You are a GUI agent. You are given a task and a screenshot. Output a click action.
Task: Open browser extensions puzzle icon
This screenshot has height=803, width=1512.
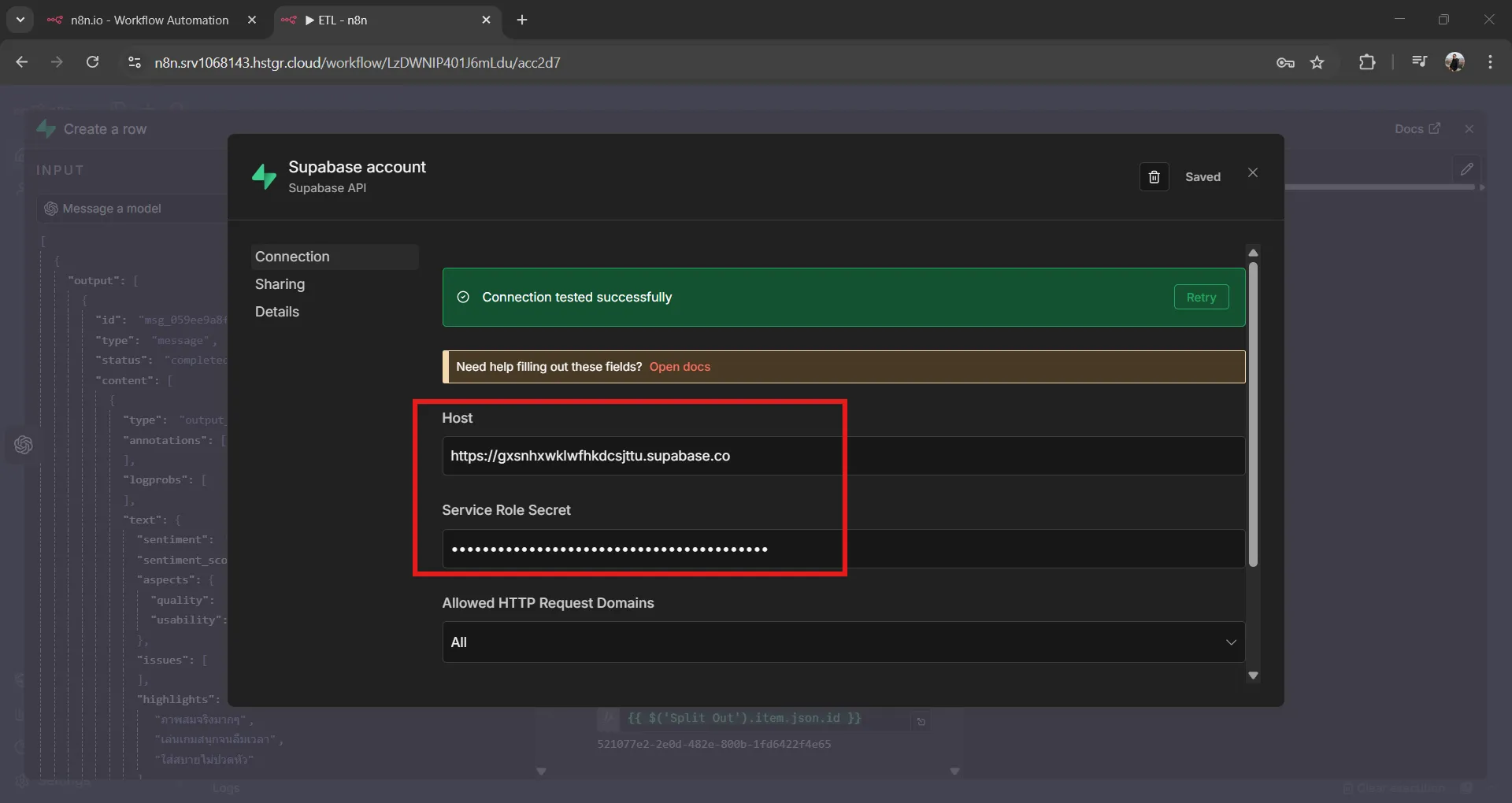click(x=1367, y=62)
